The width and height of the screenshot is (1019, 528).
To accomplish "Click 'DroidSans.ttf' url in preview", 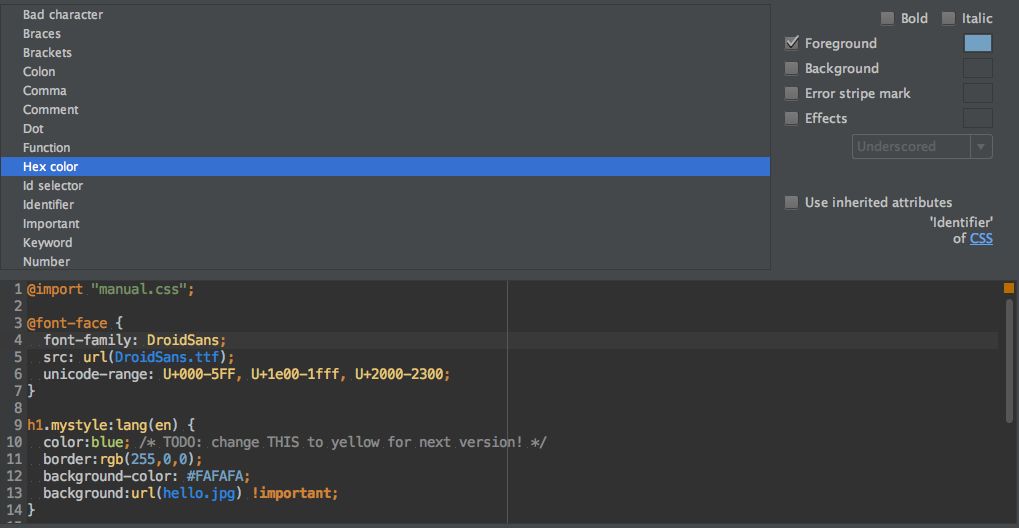I will [x=167, y=357].
